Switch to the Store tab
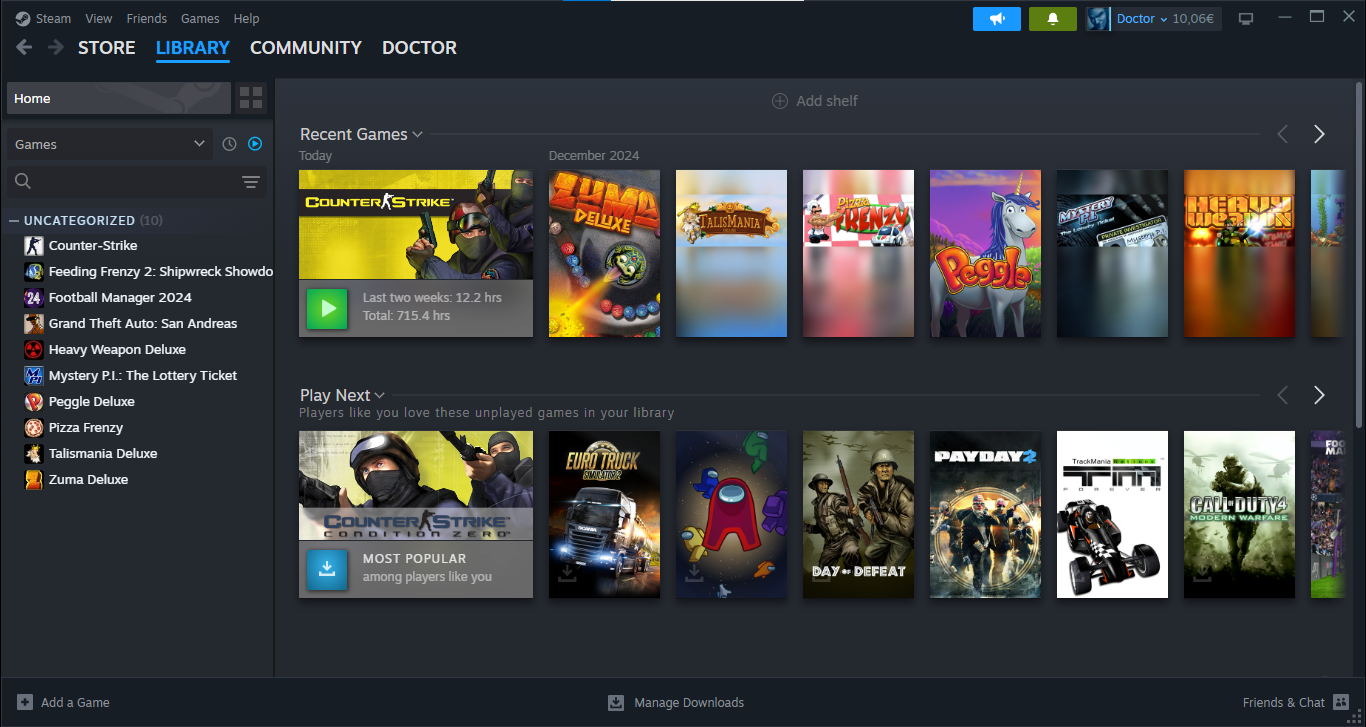Screen dimensions: 1366x727 coord(106,47)
